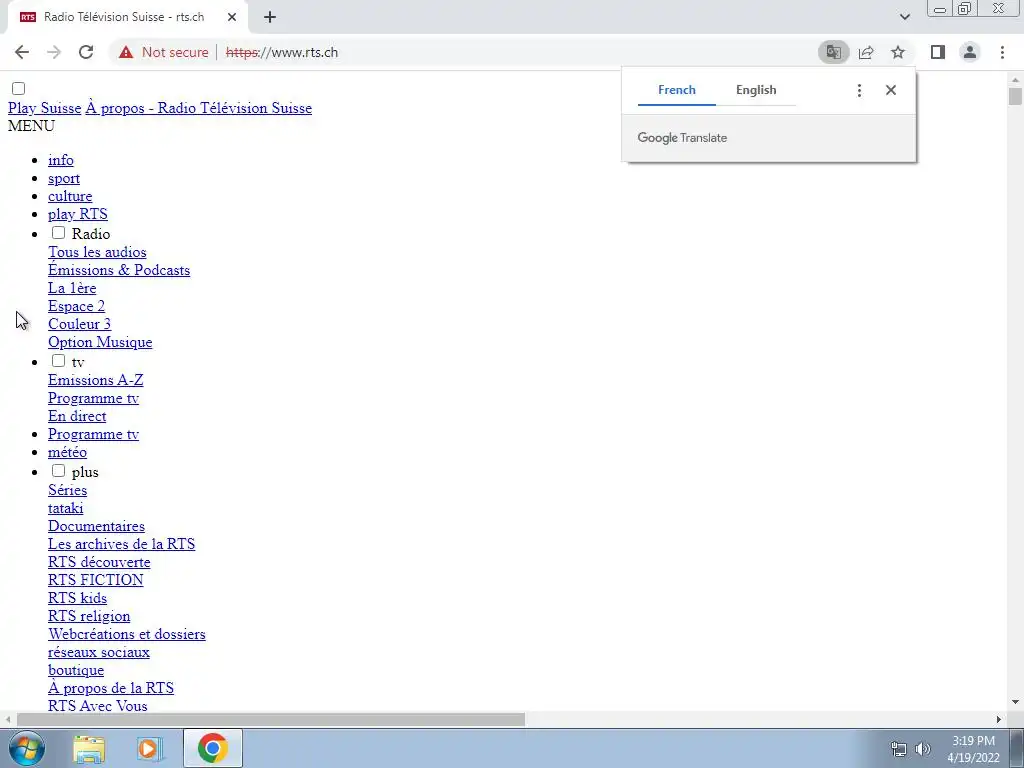The width and height of the screenshot is (1024, 768).
Task: Bookmark this tab with the star icon
Action: click(x=898, y=52)
